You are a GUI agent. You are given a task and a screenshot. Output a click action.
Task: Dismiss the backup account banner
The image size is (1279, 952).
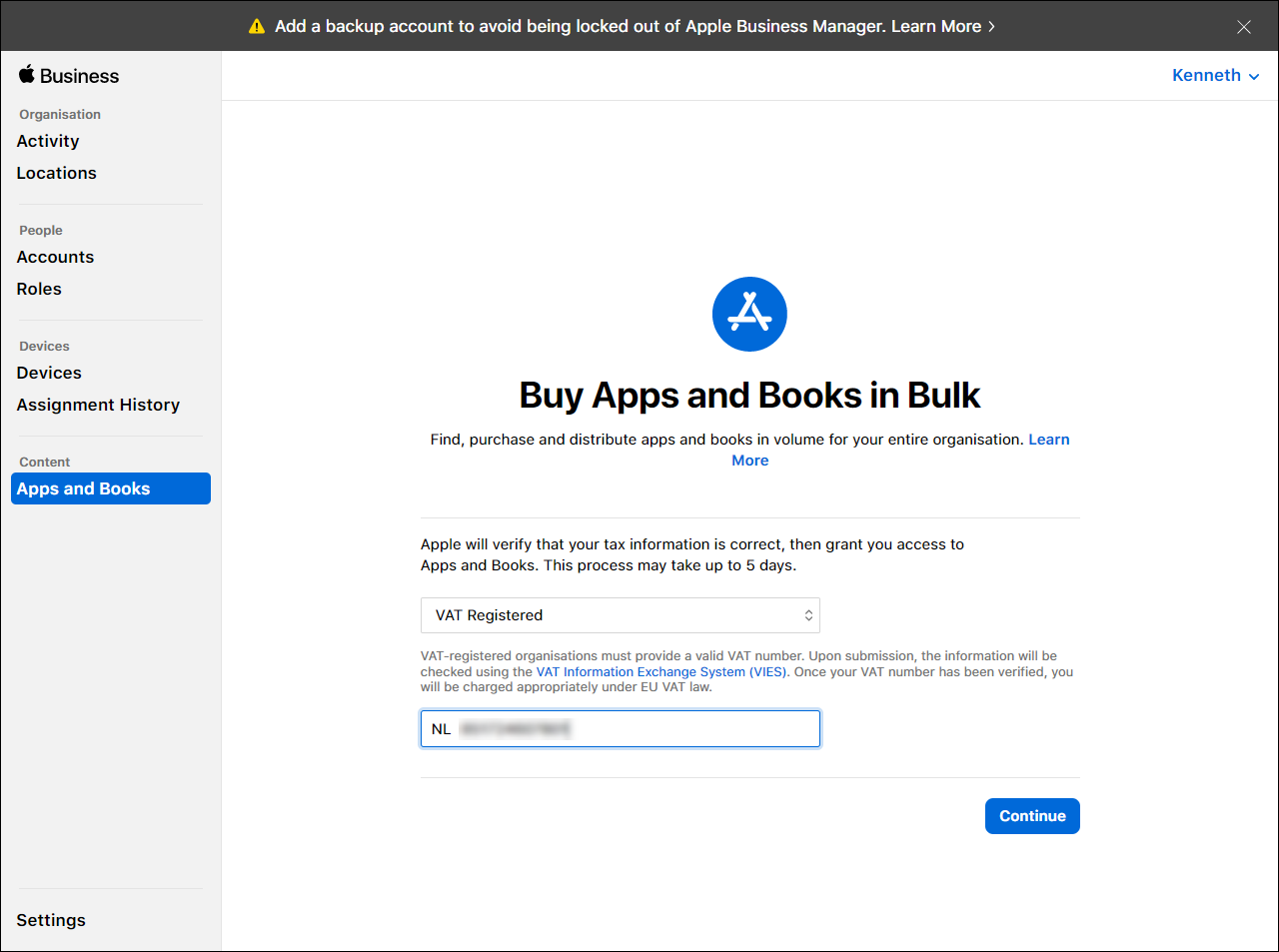click(1243, 27)
